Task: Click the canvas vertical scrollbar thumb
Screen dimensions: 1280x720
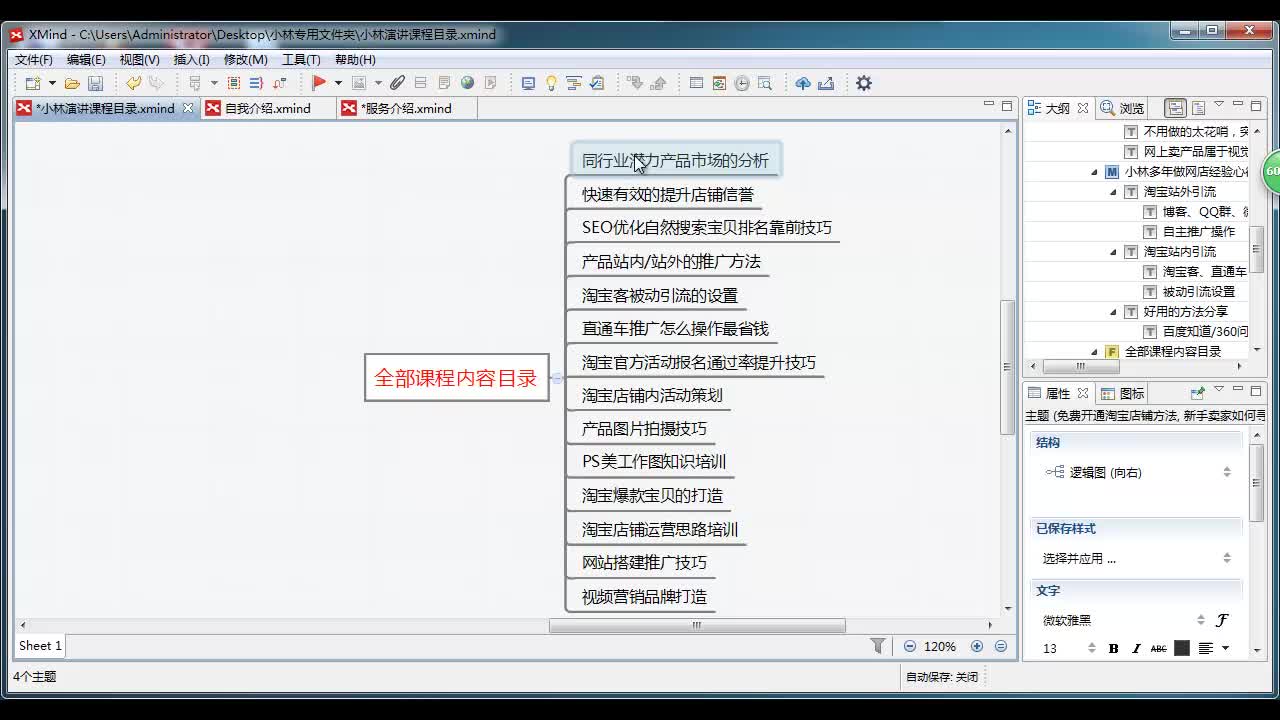Action: click(1008, 366)
